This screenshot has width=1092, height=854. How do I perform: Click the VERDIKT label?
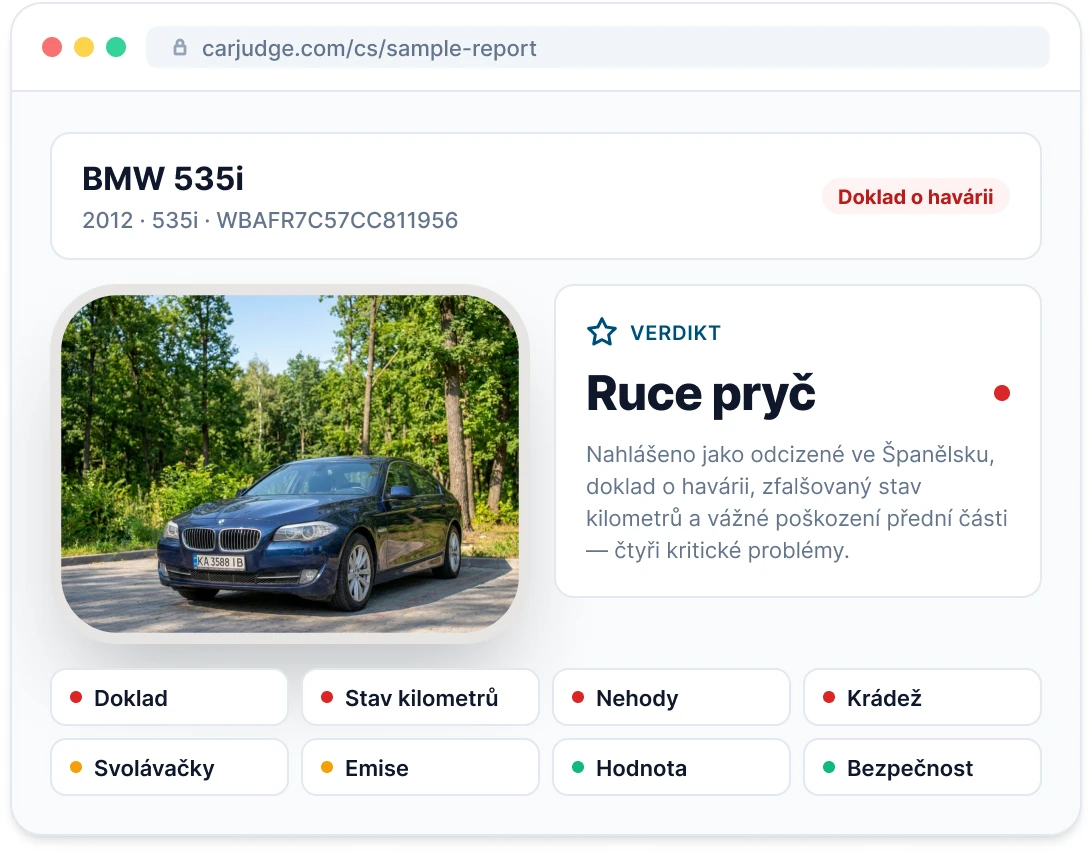675,333
